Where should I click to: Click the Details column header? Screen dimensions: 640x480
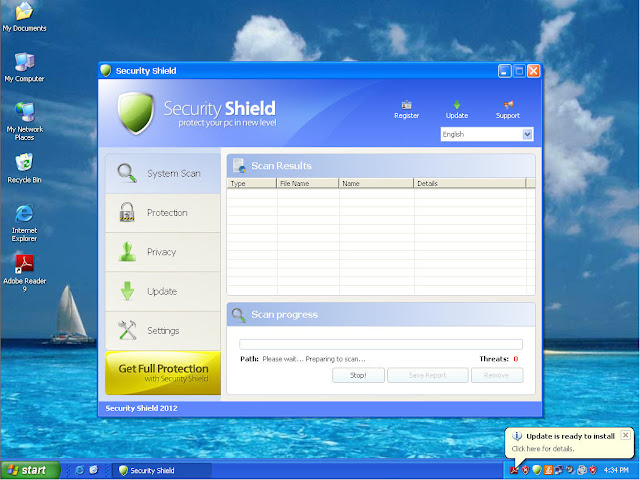coord(470,183)
